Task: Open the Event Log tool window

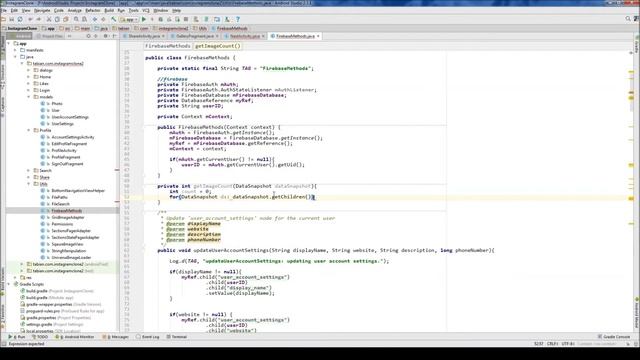Action: click(x=148, y=337)
